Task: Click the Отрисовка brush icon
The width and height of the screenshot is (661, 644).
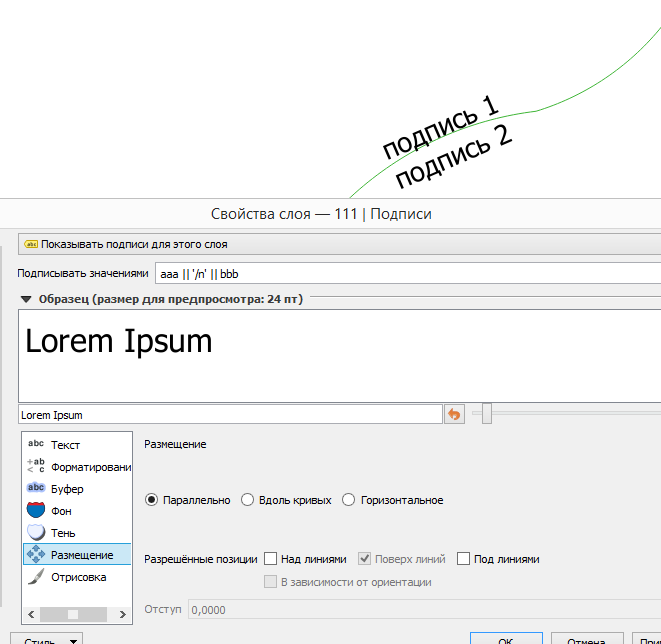Action: (x=36, y=577)
